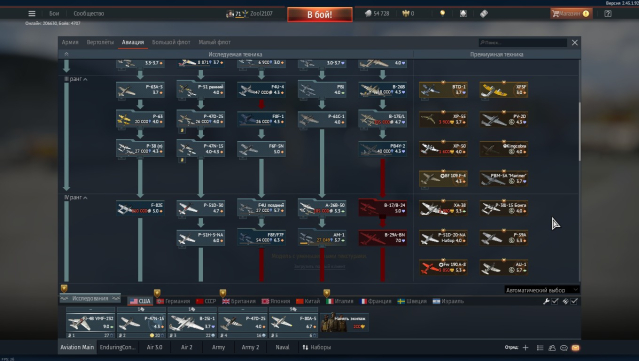Open the mail envelope icon
639x361 pixels.
[575, 348]
